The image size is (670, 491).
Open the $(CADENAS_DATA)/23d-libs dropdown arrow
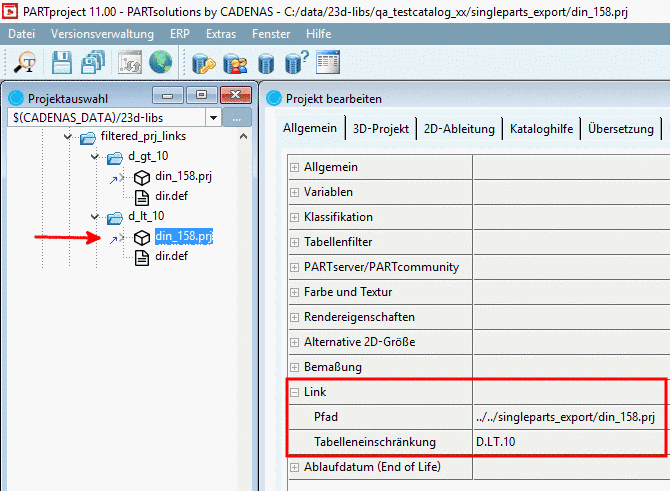pyautogui.click(x=213, y=118)
